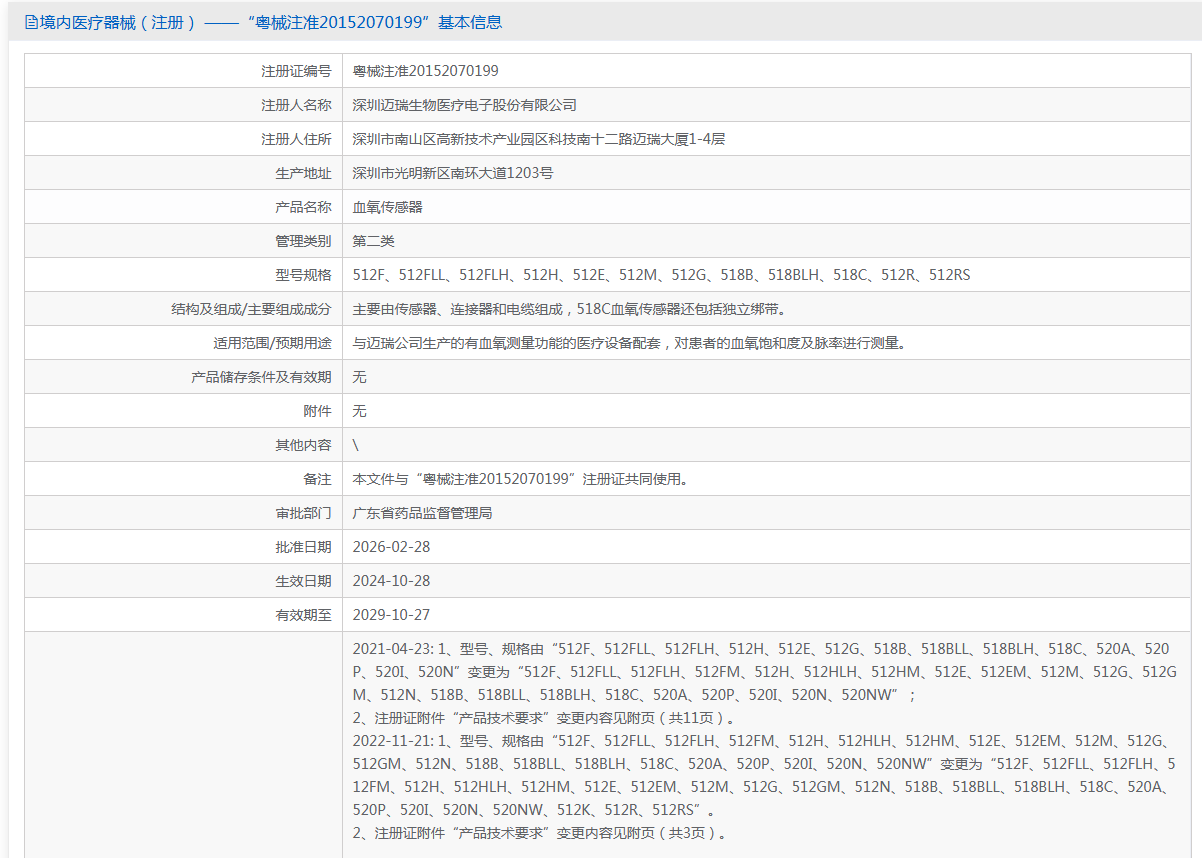
Task: Click the 生效日期 label cell
Action: pos(184,581)
